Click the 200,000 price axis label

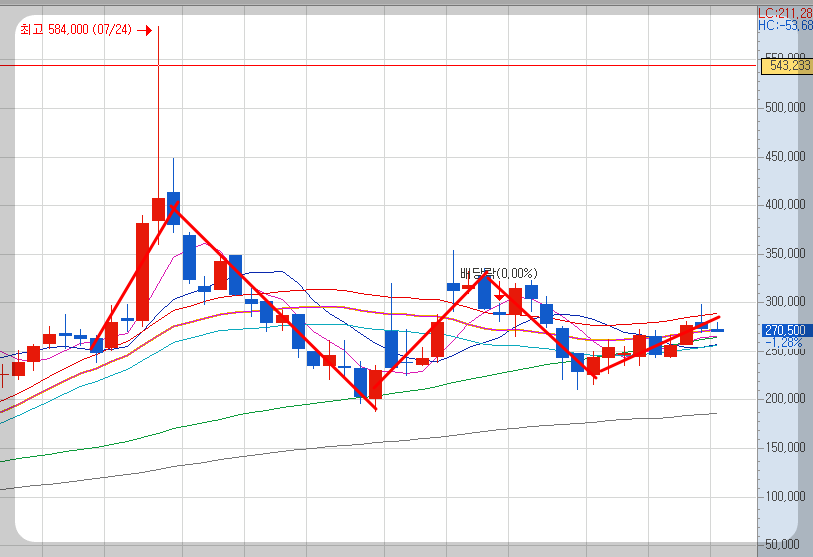point(785,398)
